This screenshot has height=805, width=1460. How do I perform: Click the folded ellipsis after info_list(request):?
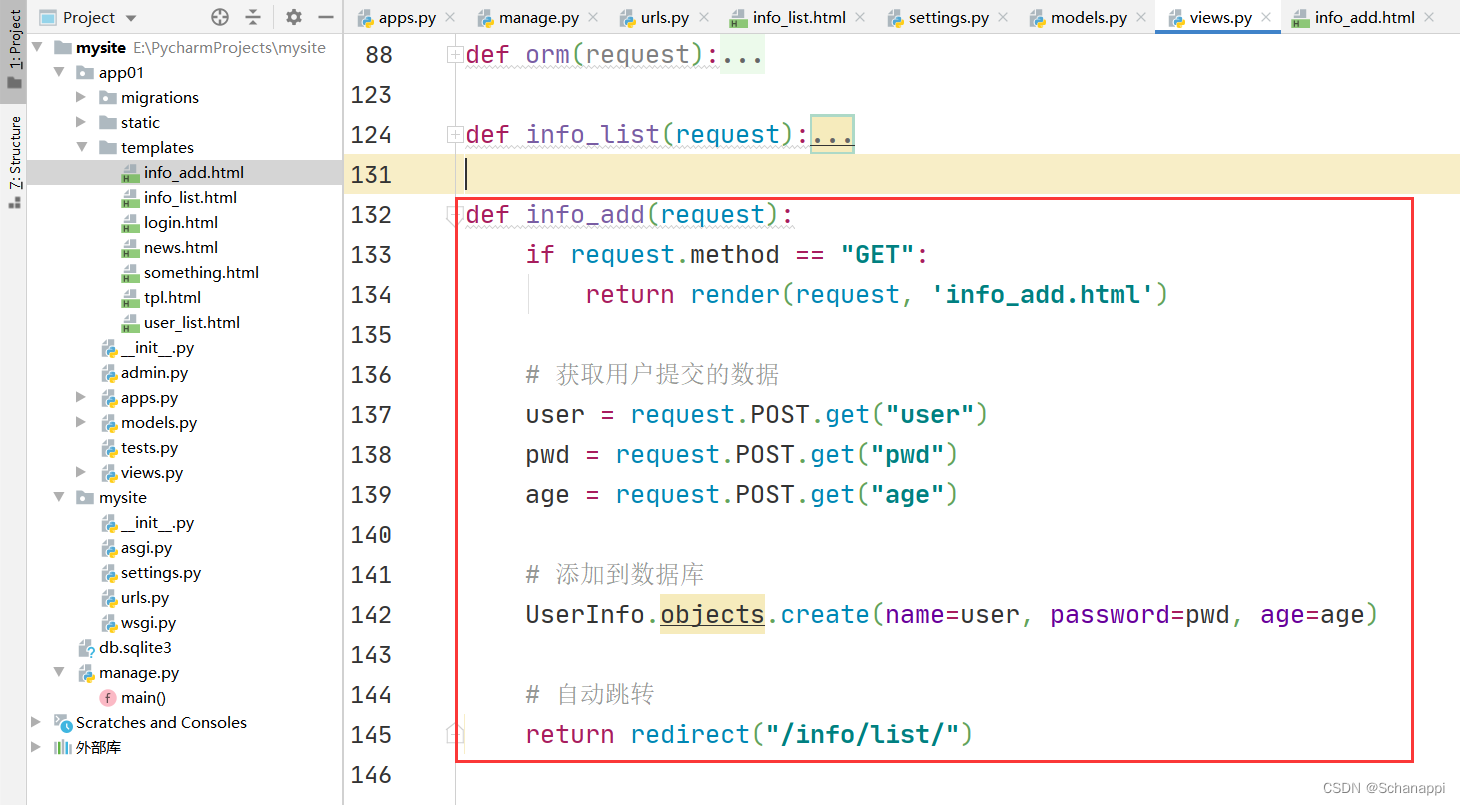pyautogui.click(x=832, y=135)
